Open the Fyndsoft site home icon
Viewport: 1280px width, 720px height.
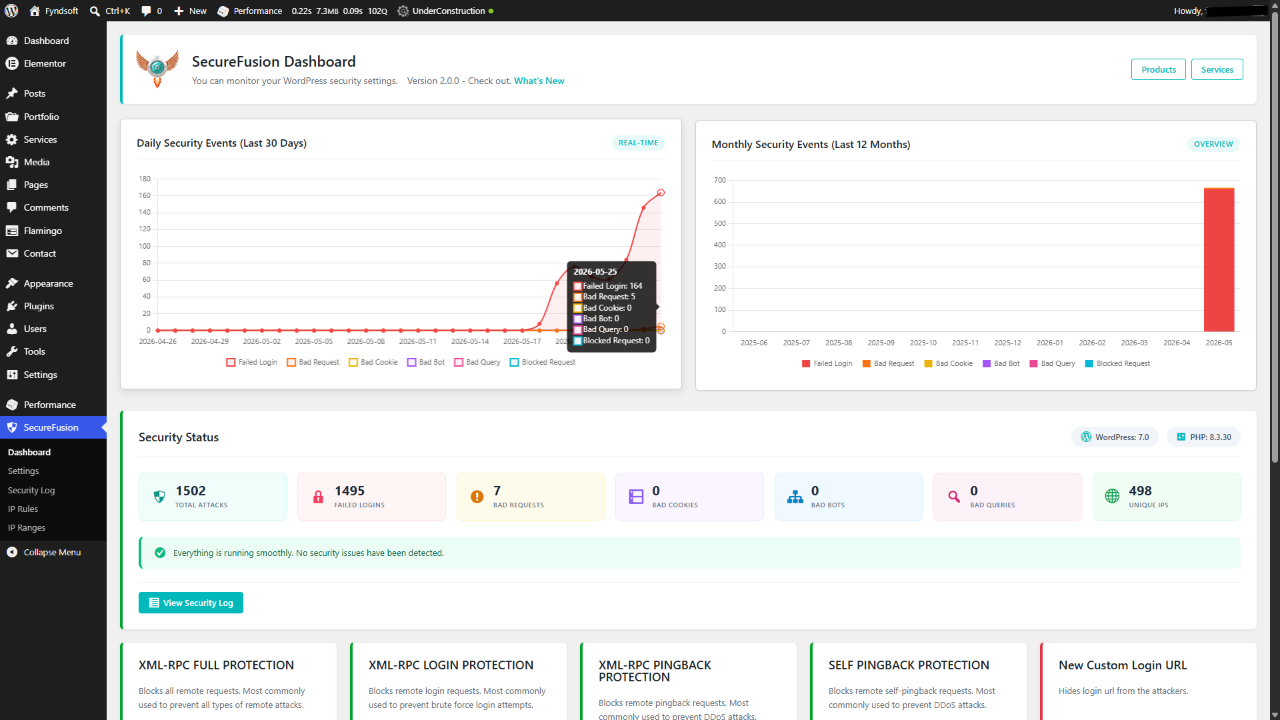(x=35, y=11)
